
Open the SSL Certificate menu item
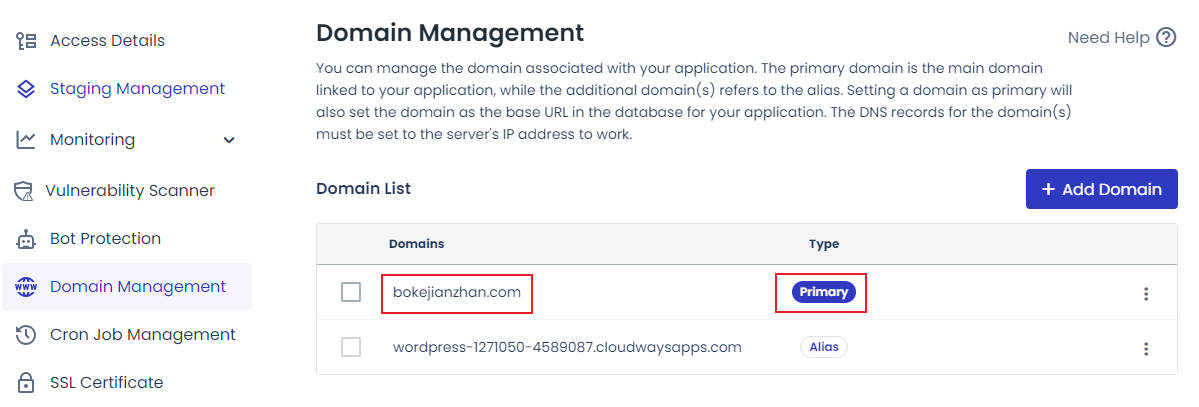coord(106,383)
